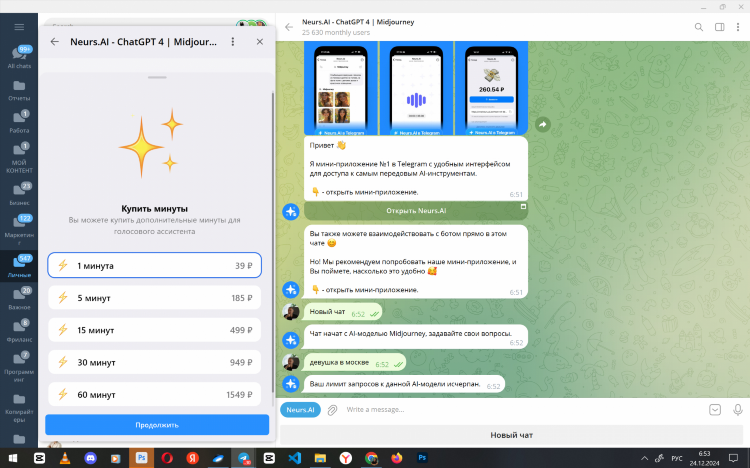
Task: Close the Neurs.AI mini app panel
Action: coord(260,42)
